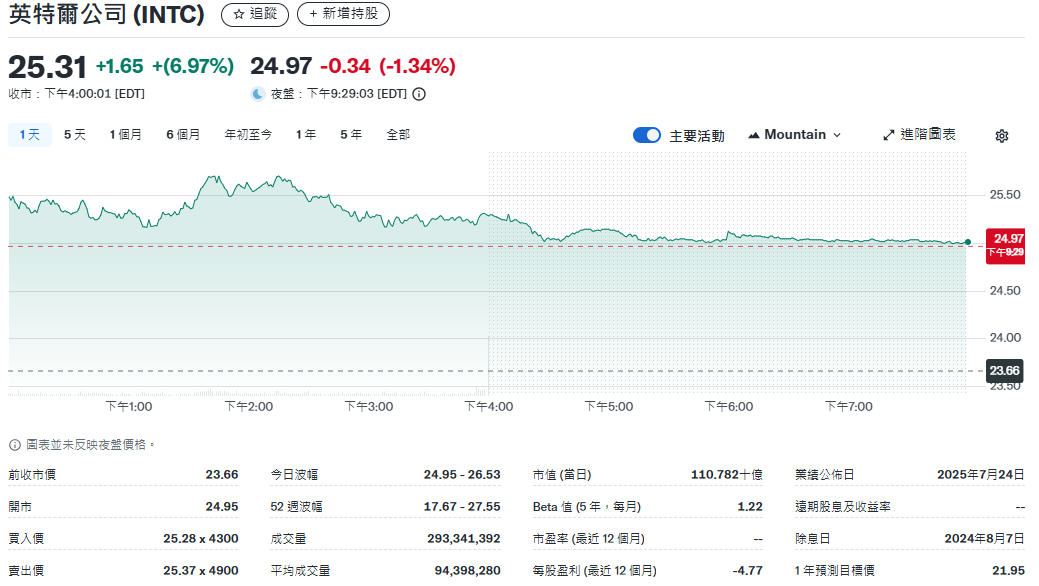The image size is (1039, 586).
Task: Click the green dot at chart line end
Action: click(x=968, y=242)
